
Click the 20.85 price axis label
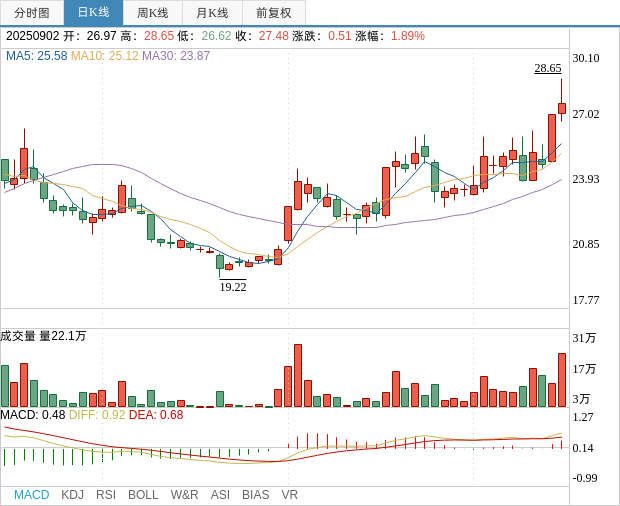[x=586, y=244]
